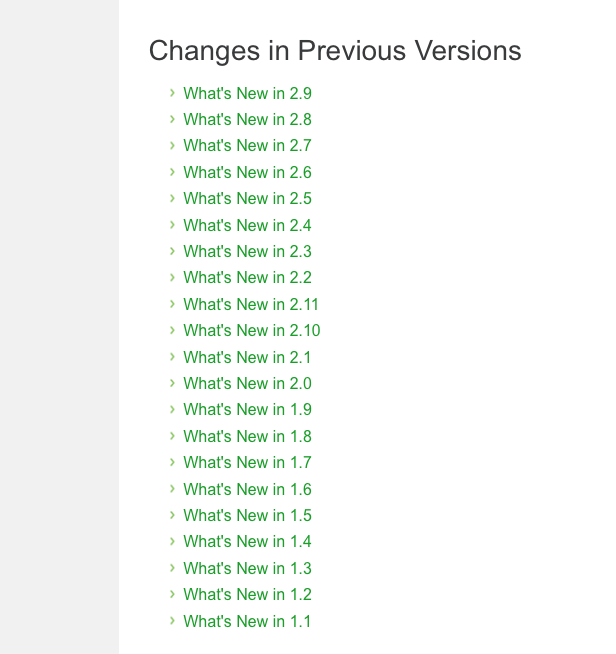Open the What's New in 1.1 link
Image resolution: width=616 pixels, height=654 pixels.
247,621
